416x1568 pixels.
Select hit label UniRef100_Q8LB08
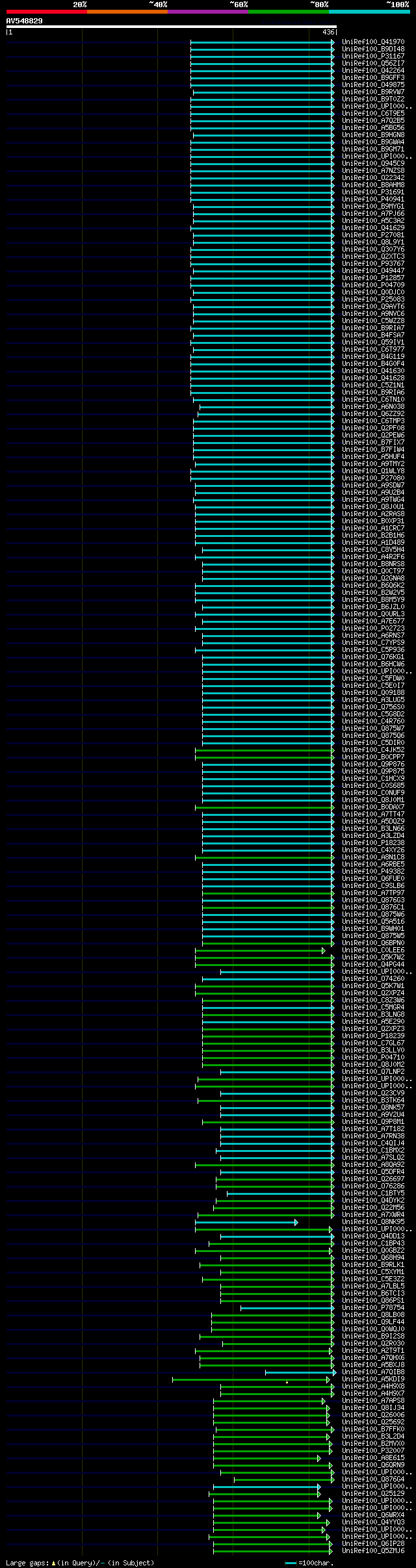[373, 1315]
